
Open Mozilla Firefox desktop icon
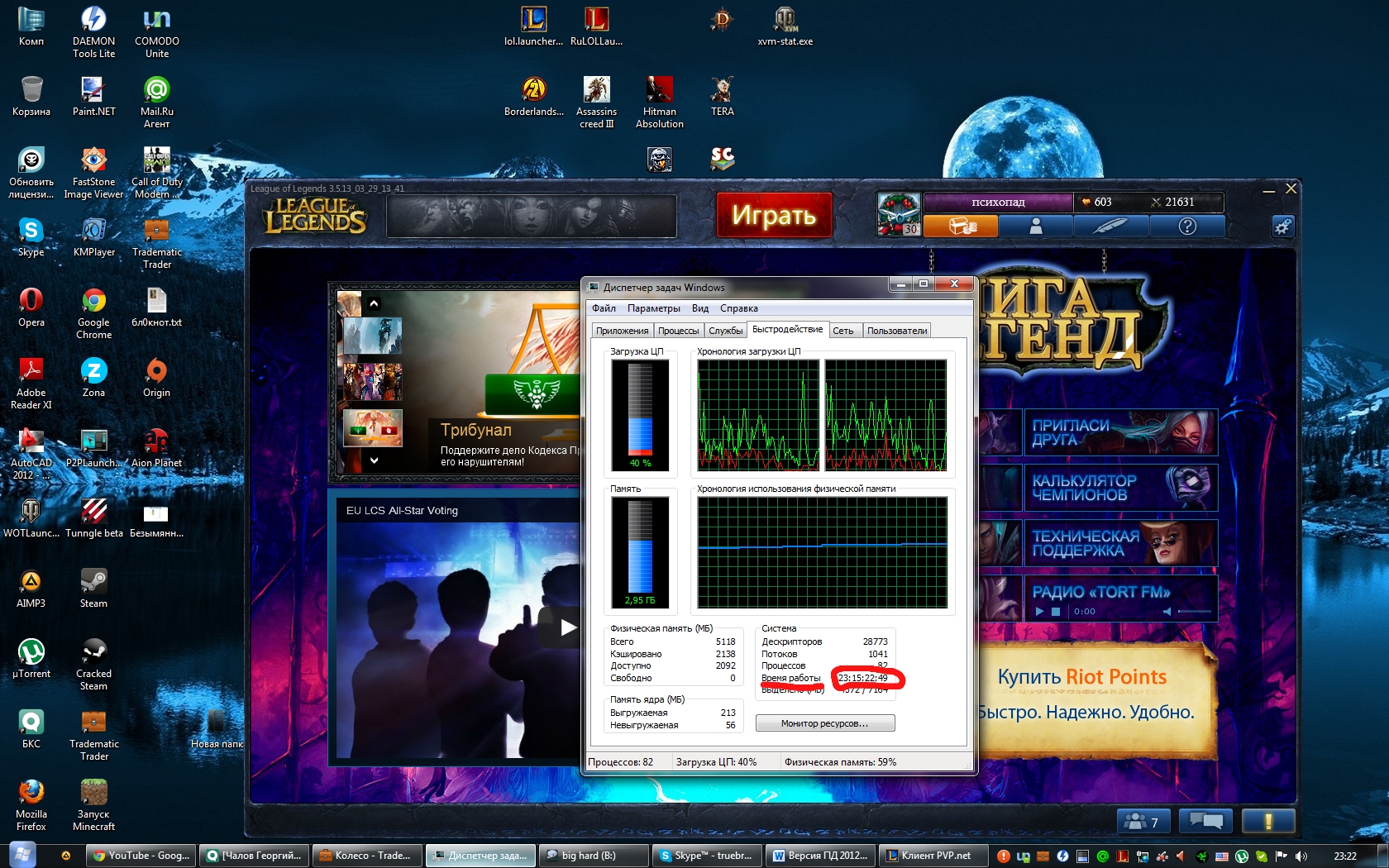pyautogui.click(x=31, y=805)
